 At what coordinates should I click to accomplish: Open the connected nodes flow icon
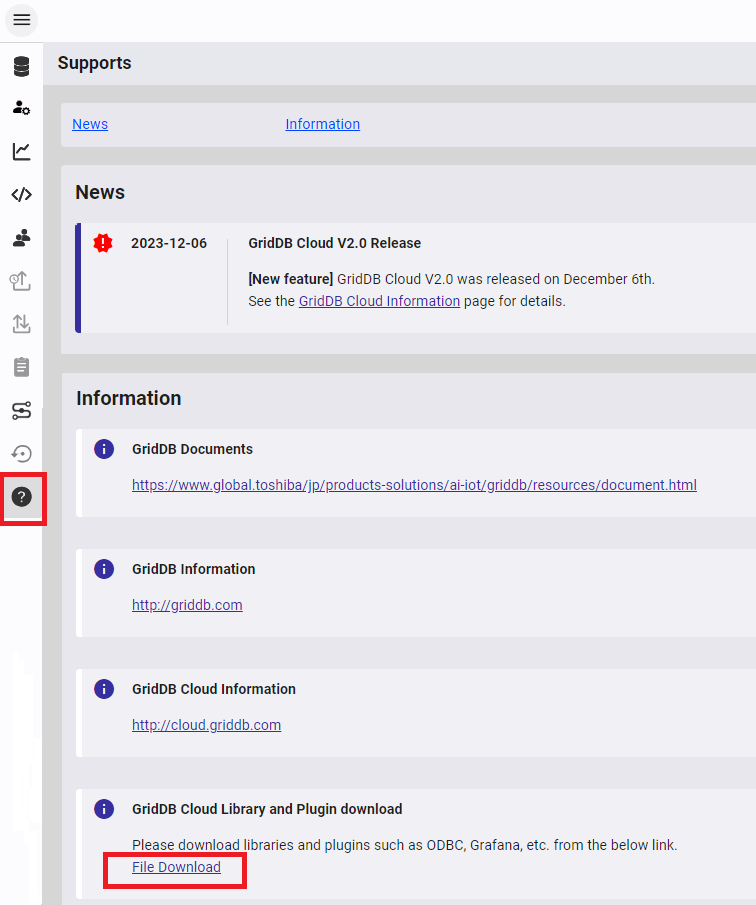click(x=21, y=410)
